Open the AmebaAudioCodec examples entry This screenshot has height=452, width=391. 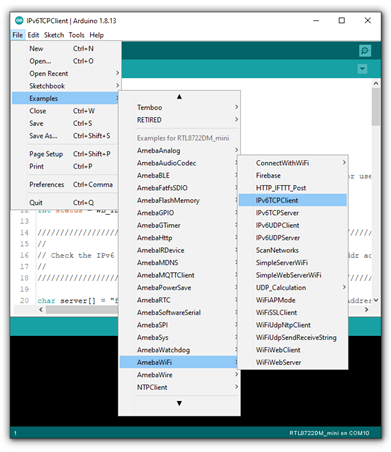click(179, 163)
